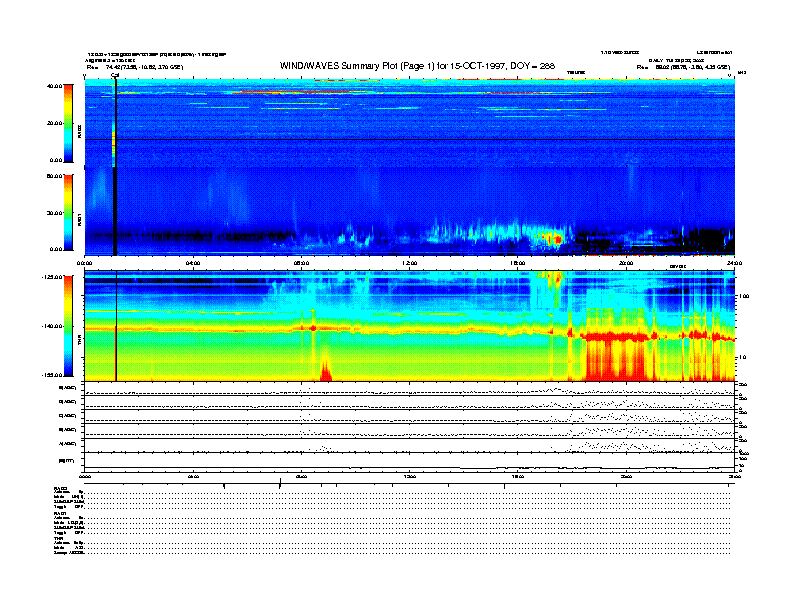The width and height of the screenshot is (792, 612).
Task: Click the red burst in RAD1 spectrogram near 17:30
Action: pos(557,239)
